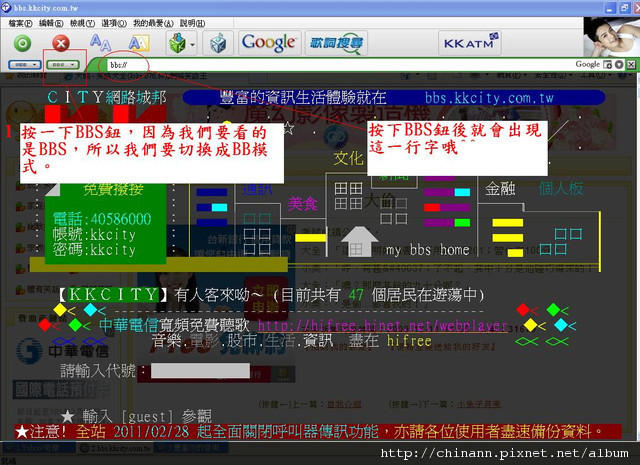Click the red 注意 notice bar about 2011/02/28

[x=318, y=432]
